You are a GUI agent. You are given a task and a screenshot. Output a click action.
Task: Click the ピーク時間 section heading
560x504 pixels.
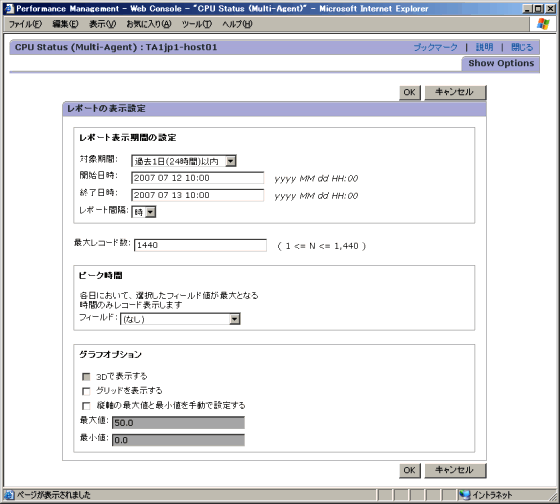(x=100, y=275)
